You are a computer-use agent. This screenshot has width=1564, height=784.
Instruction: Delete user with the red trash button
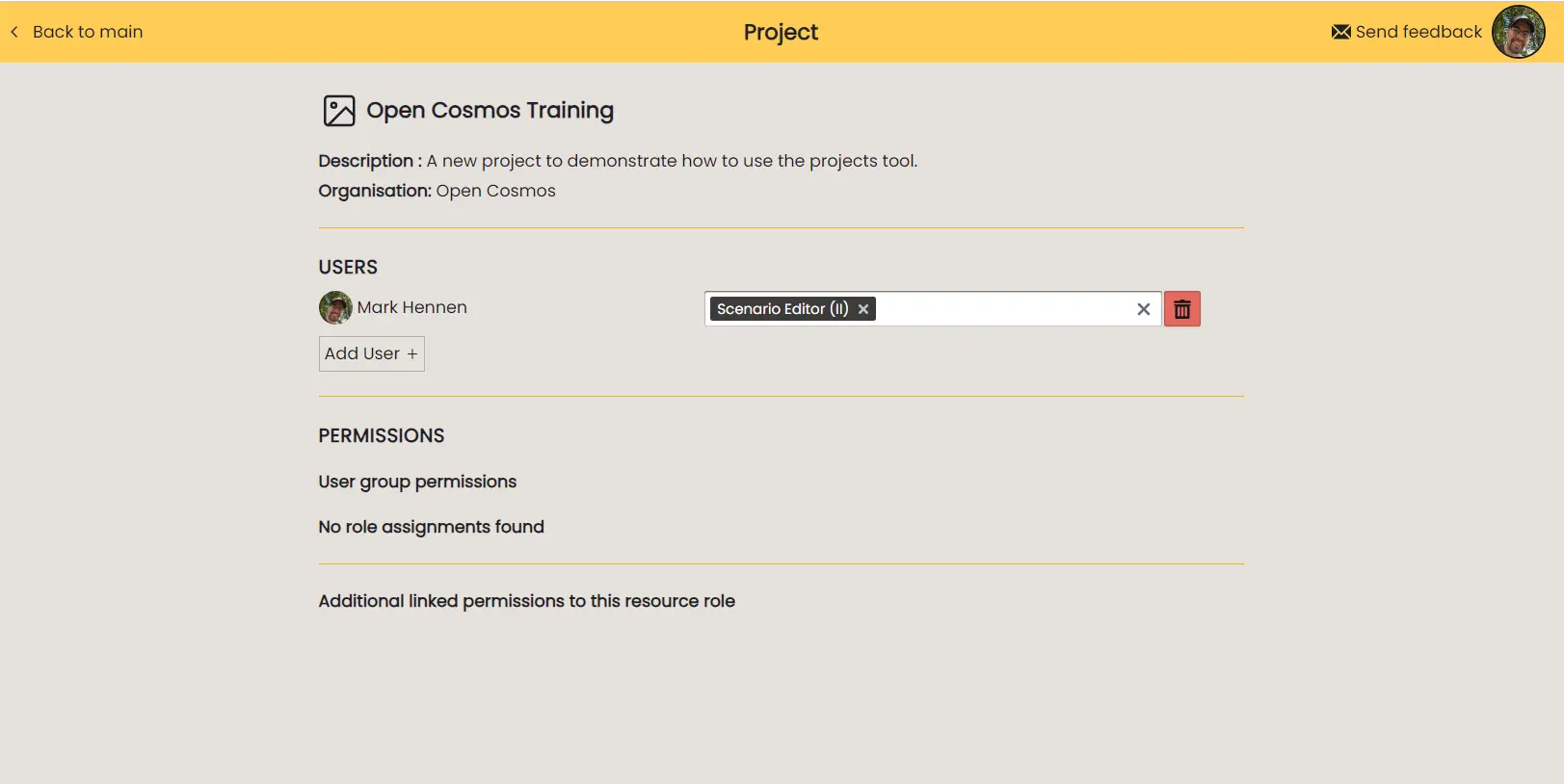coord(1181,309)
